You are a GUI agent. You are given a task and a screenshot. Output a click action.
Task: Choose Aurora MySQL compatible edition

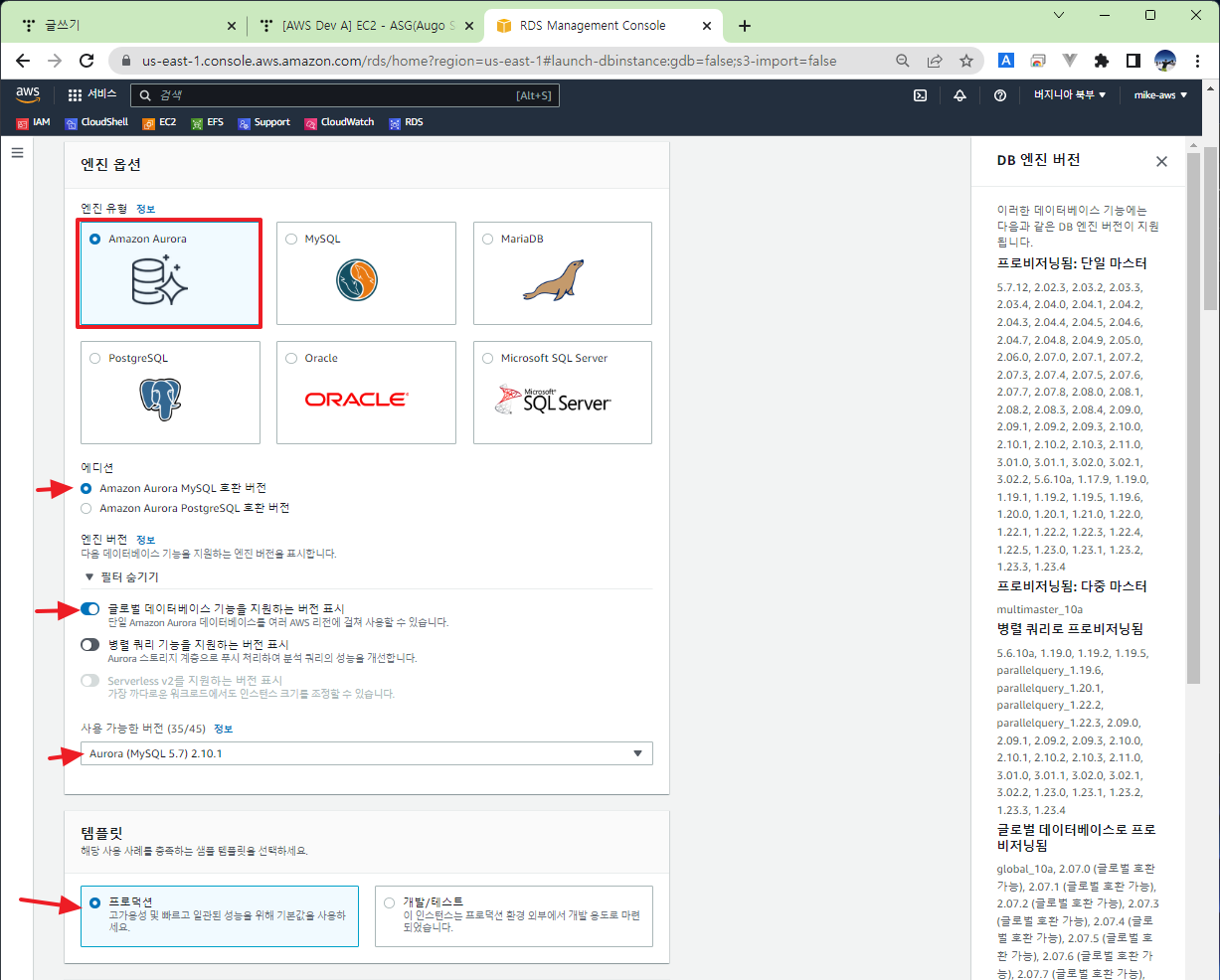[87, 488]
